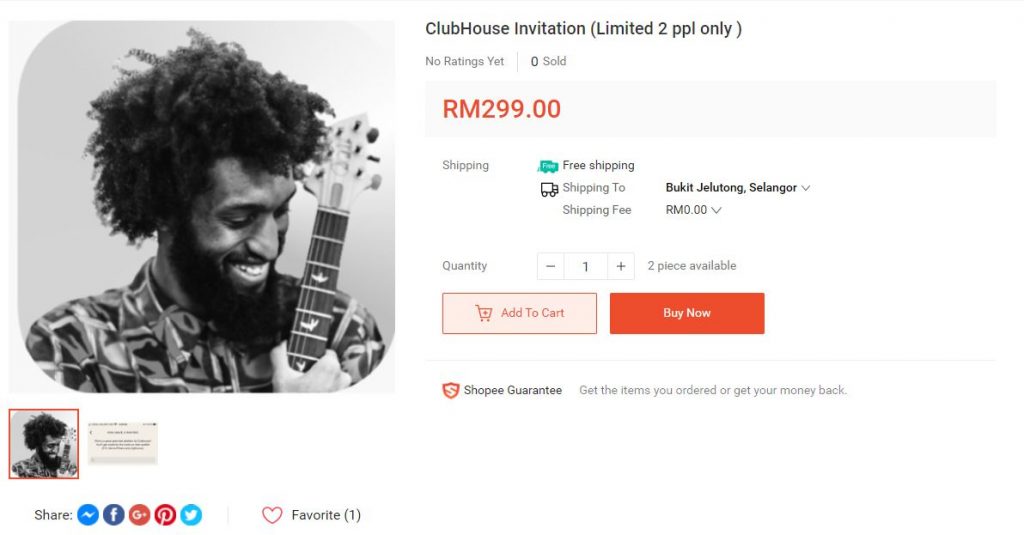Expand the Bukit Jelutong, Selangor location dropdown
Viewport: 1024px width, 535px height.
(x=737, y=187)
